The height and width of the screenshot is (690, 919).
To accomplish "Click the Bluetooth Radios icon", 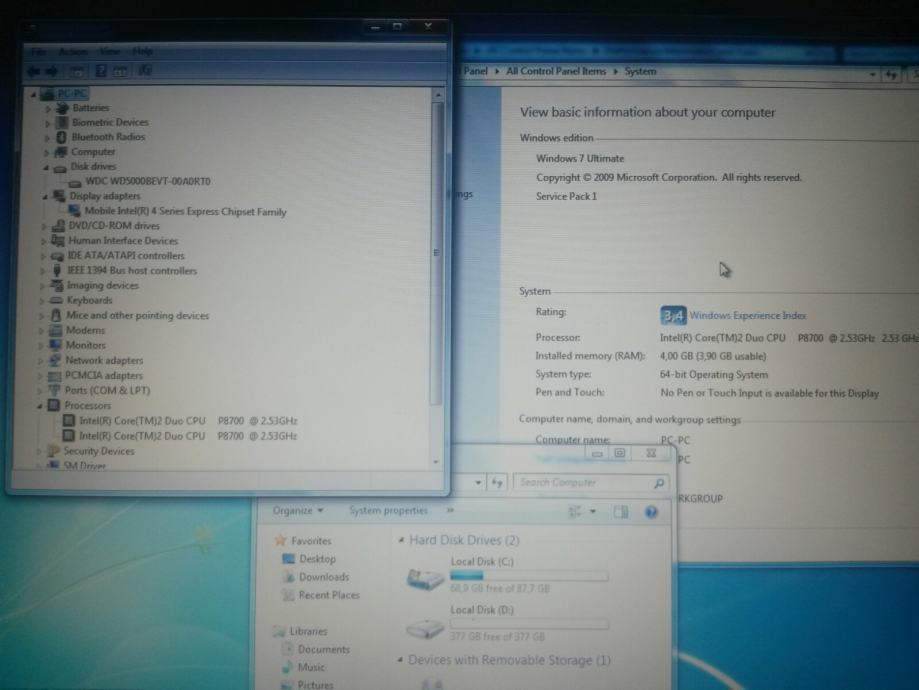I will 62,137.
